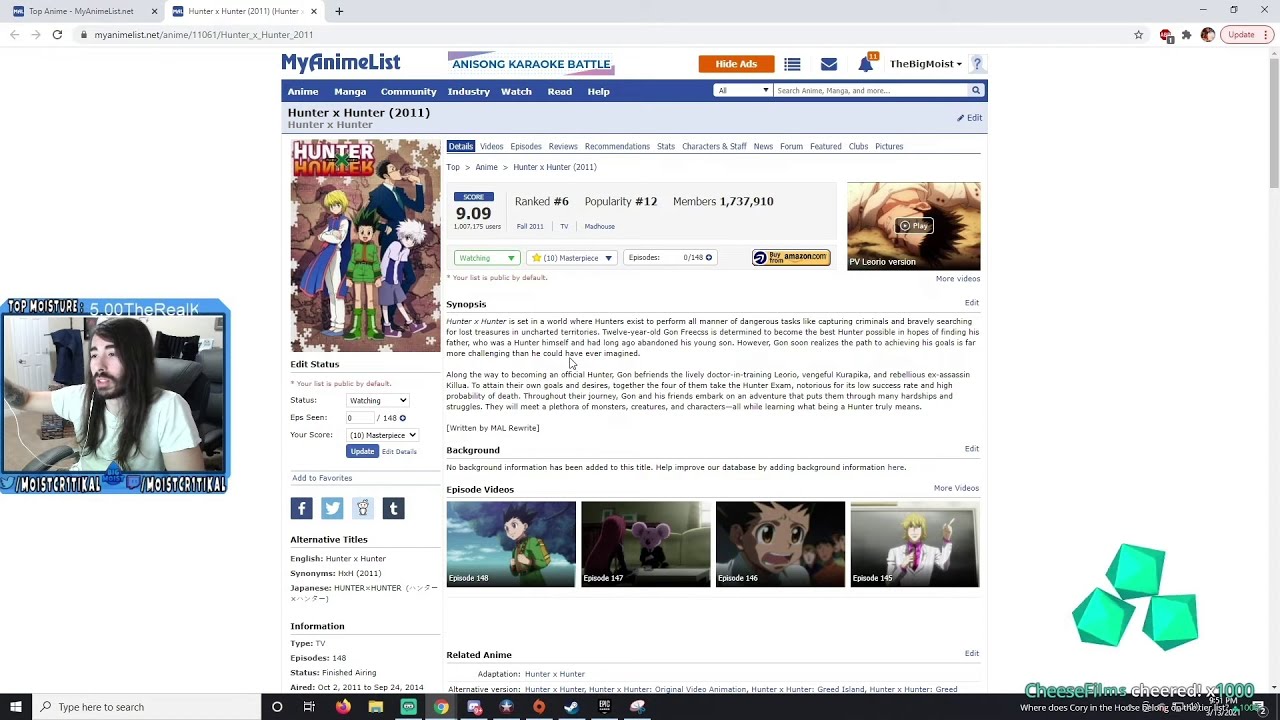This screenshot has height=720, width=1280.
Task: Click the Update Chrome button
Action: [x=1247, y=35]
